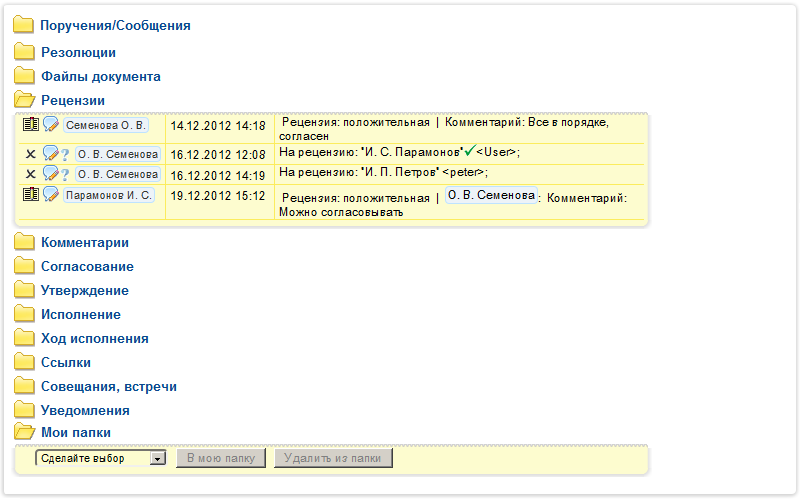Click the question mark icon in the 12:08 row

(x=65, y=155)
